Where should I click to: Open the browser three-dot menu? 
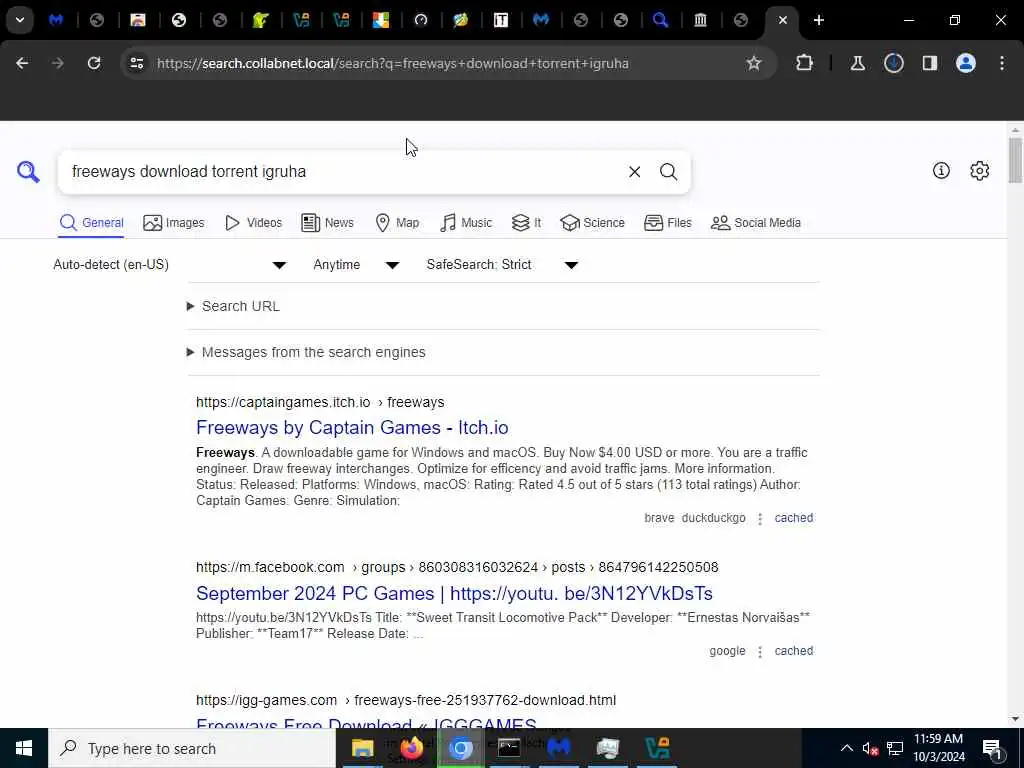1002,63
